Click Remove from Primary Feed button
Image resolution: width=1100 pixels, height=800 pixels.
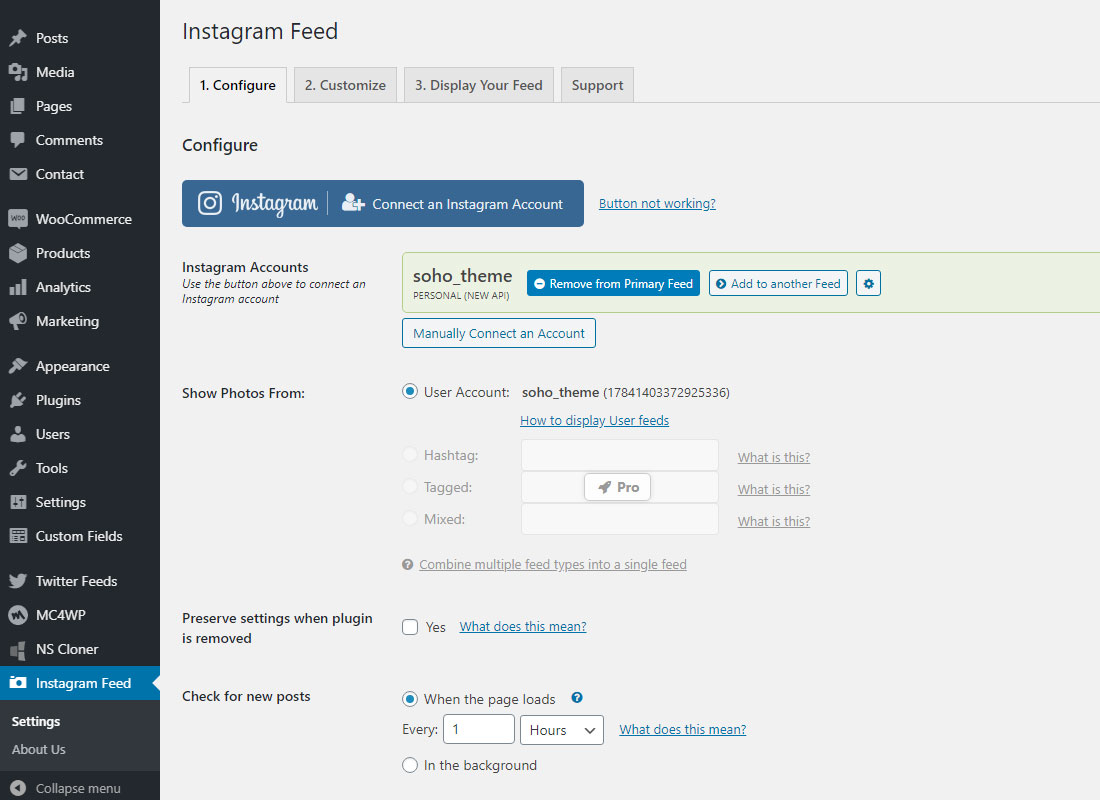pyautogui.click(x=613, y=284)
